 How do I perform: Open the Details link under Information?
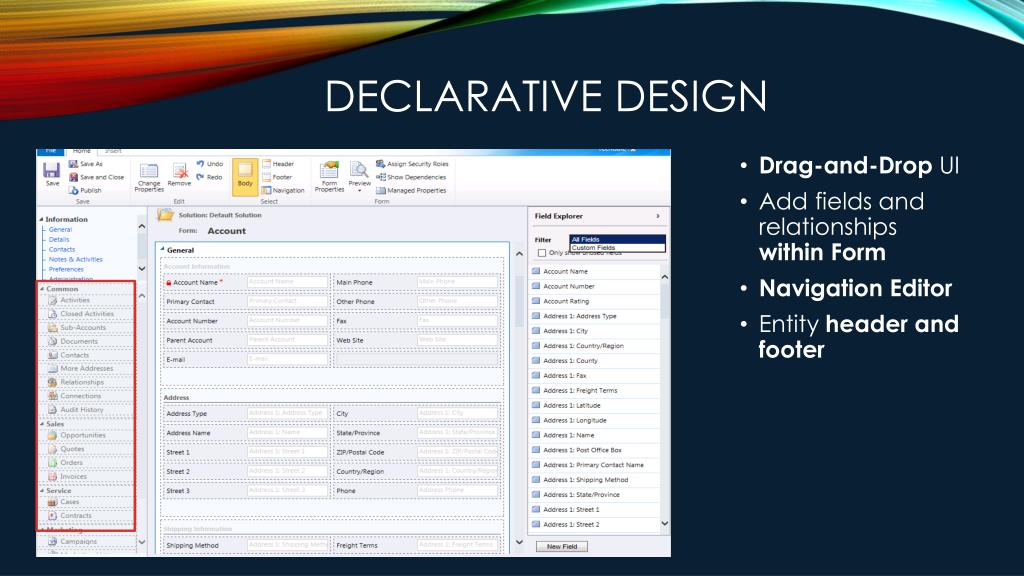(x=59, y=239)
